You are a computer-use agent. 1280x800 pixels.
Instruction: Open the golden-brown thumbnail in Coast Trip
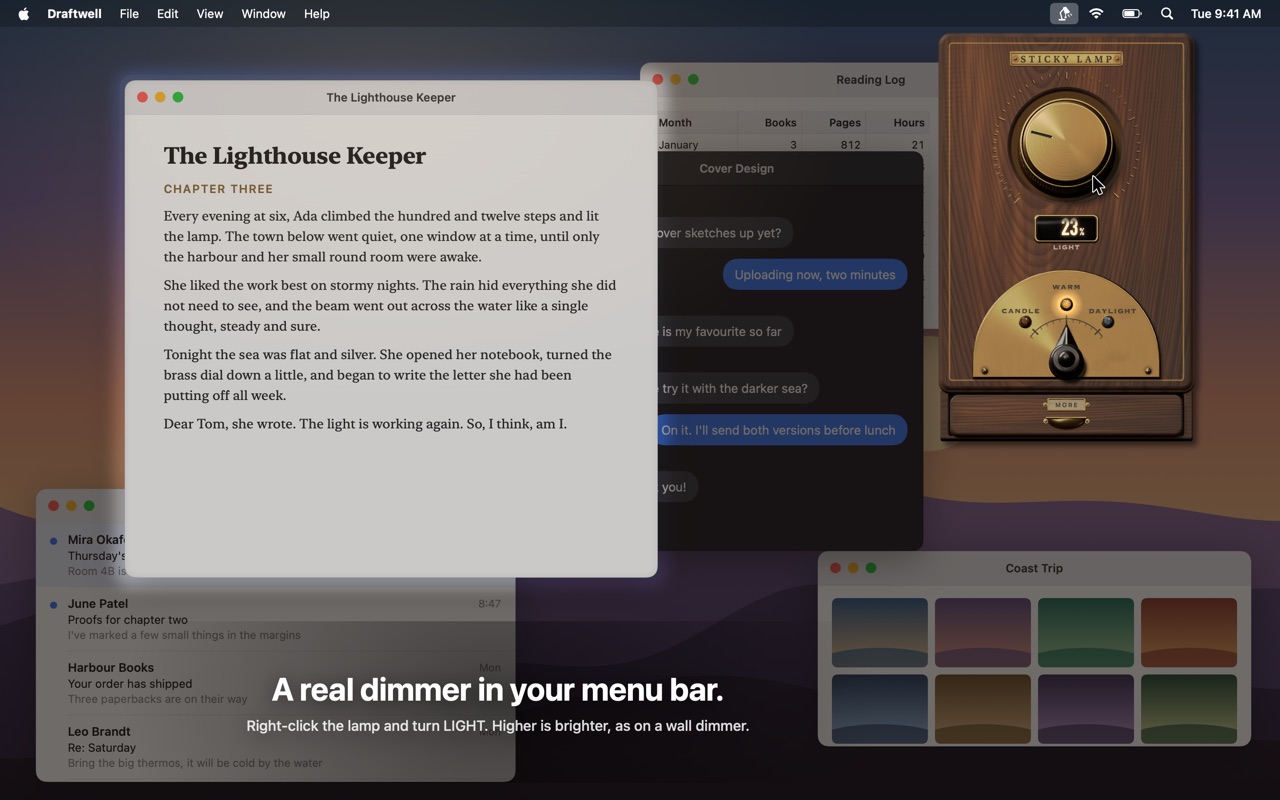click(x=983, y=709)
